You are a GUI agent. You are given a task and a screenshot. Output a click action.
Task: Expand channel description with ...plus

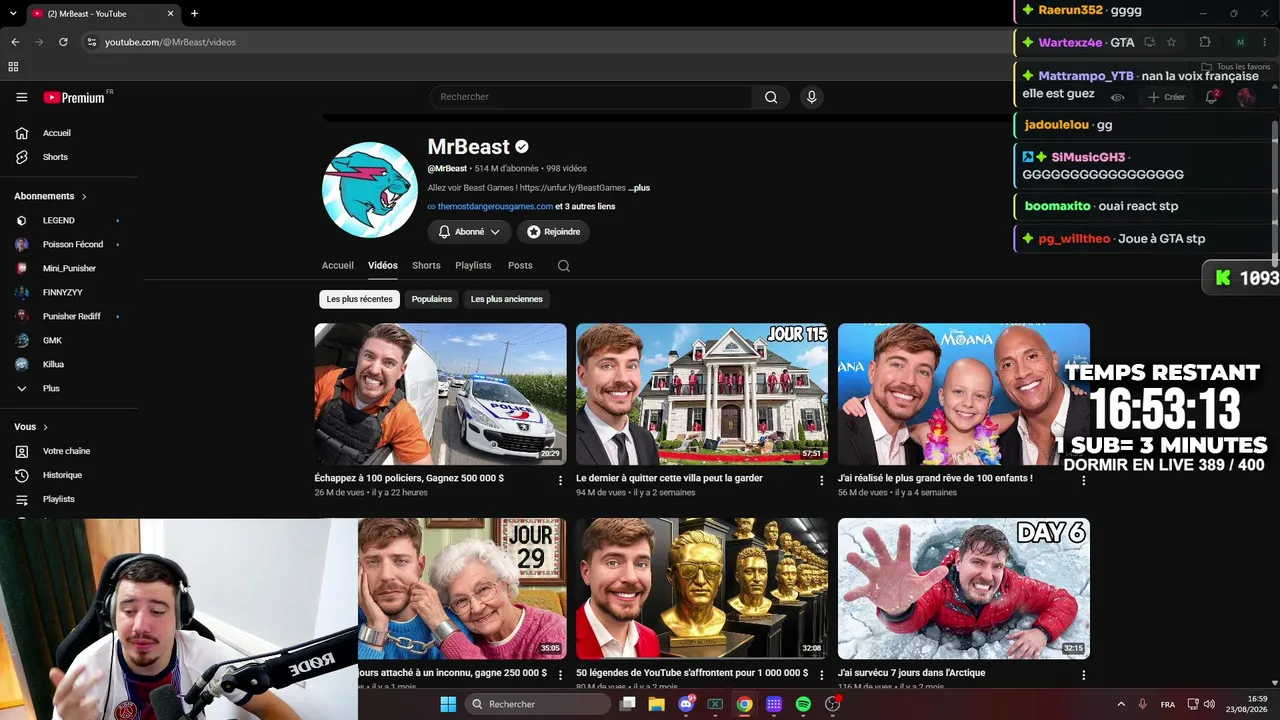click(639, 188)
